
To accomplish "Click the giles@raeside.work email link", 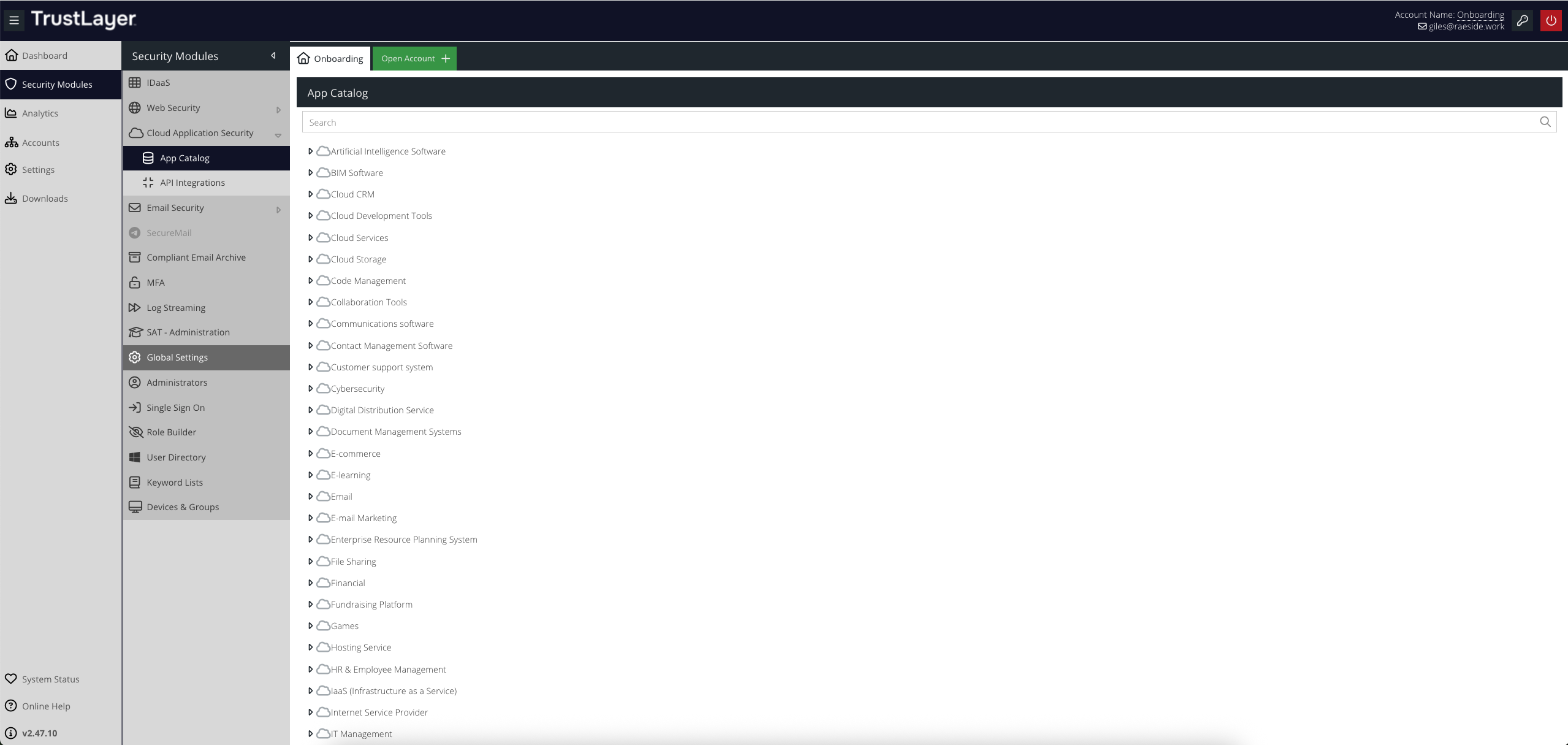I will click(1466, 26).
